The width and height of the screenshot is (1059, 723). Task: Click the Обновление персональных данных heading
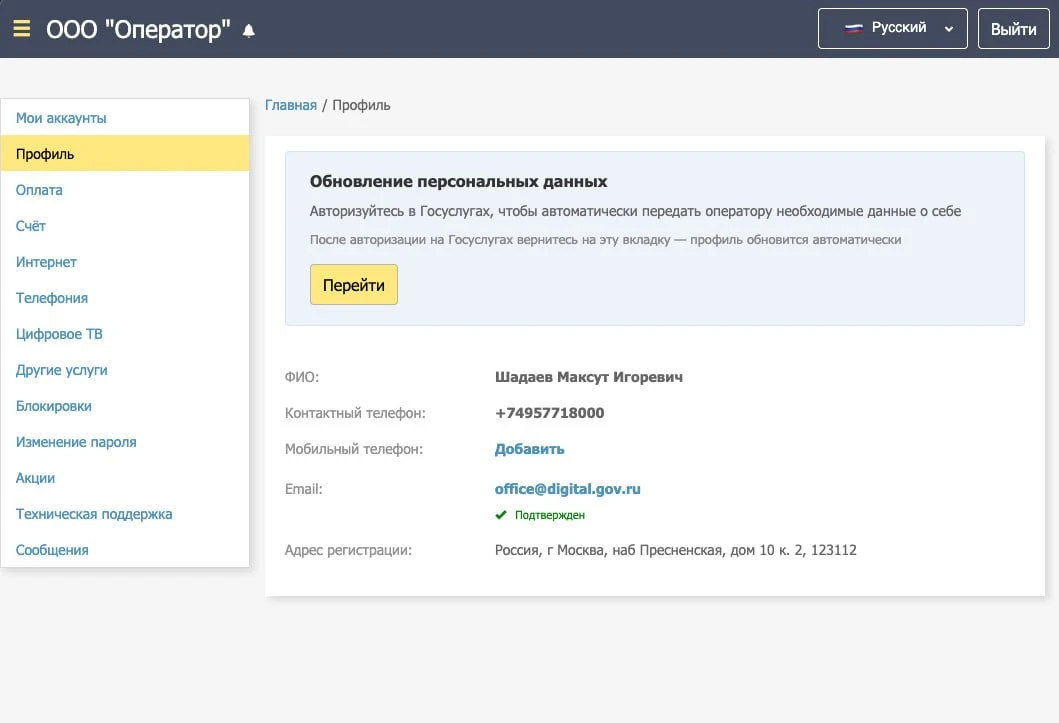pyautogui.click(x=459, y=181)
